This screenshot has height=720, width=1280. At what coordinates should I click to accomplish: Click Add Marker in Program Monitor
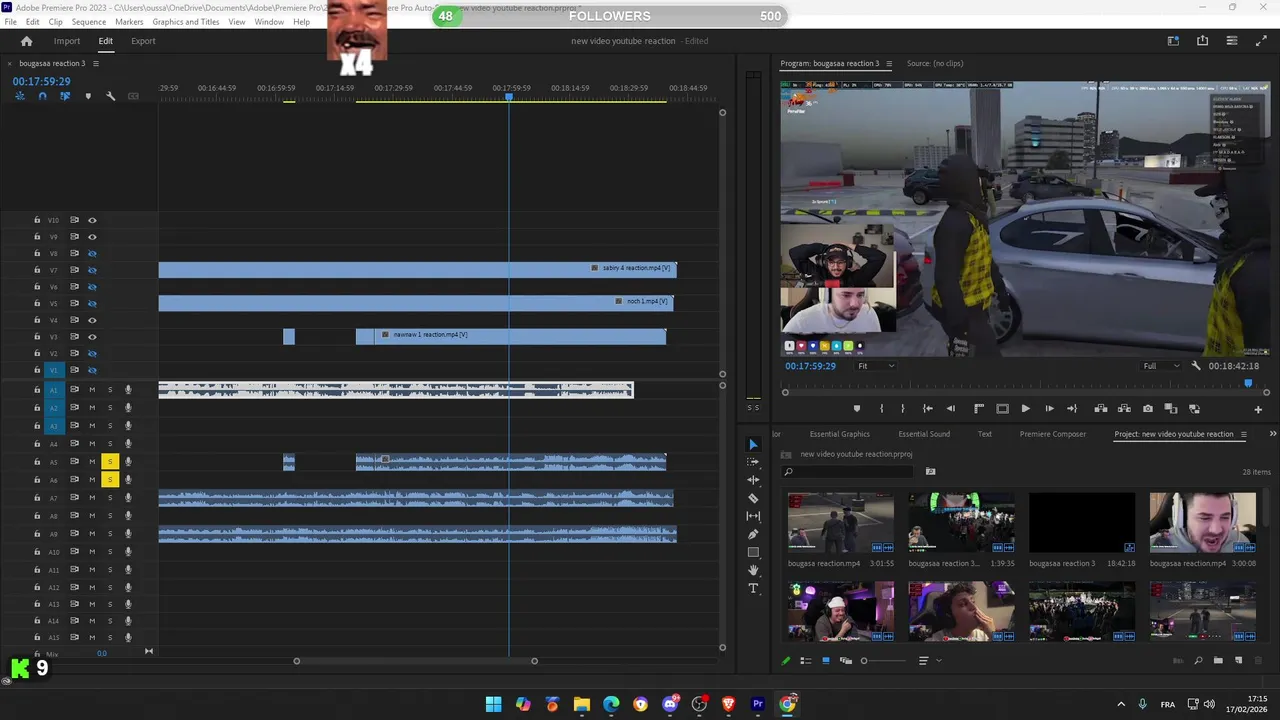click(x=856, y=409)
